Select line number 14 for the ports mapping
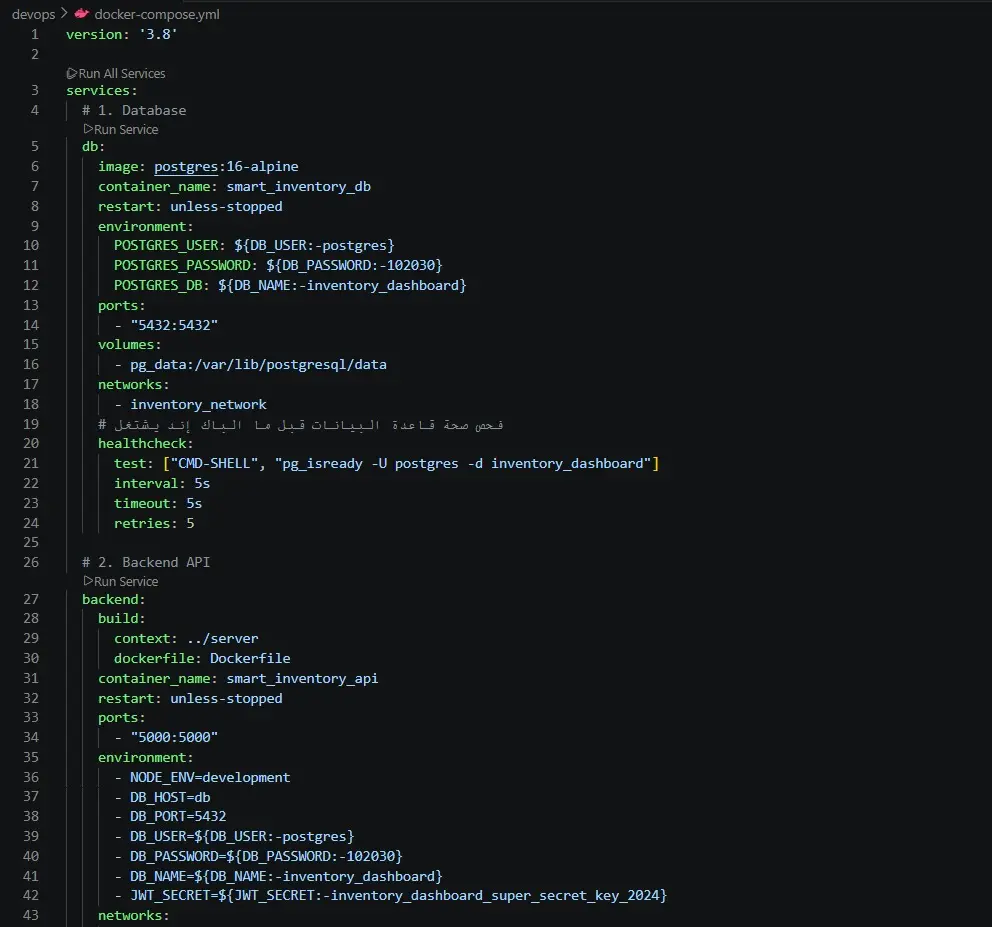992x927 pixels. pos(30,324)
